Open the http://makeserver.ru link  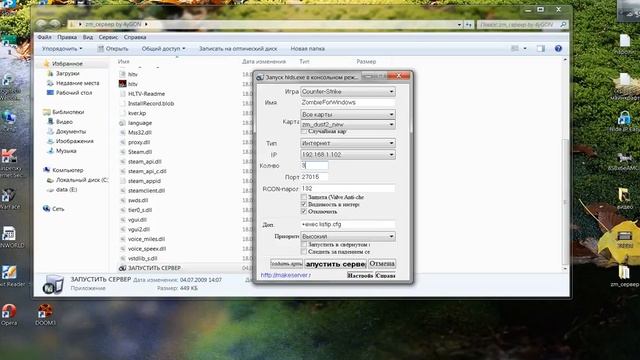point(286,275)
